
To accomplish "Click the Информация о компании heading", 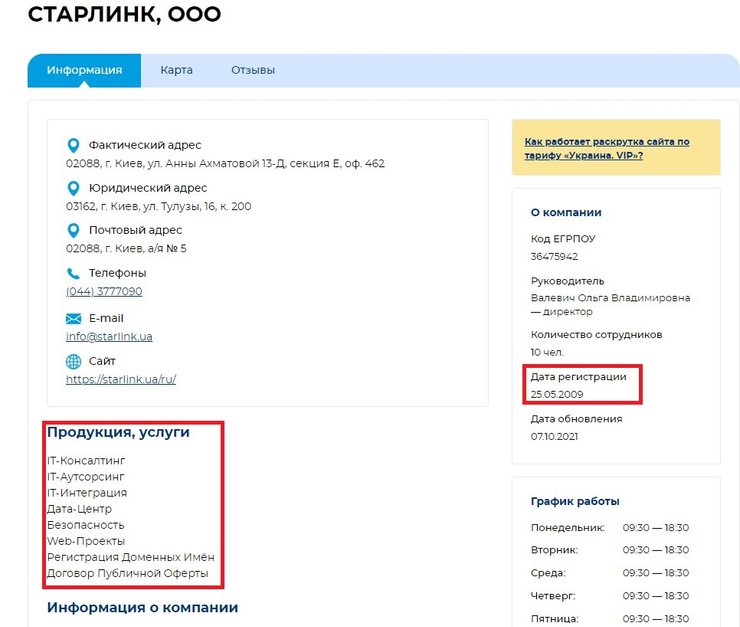I will click(142, 607).
